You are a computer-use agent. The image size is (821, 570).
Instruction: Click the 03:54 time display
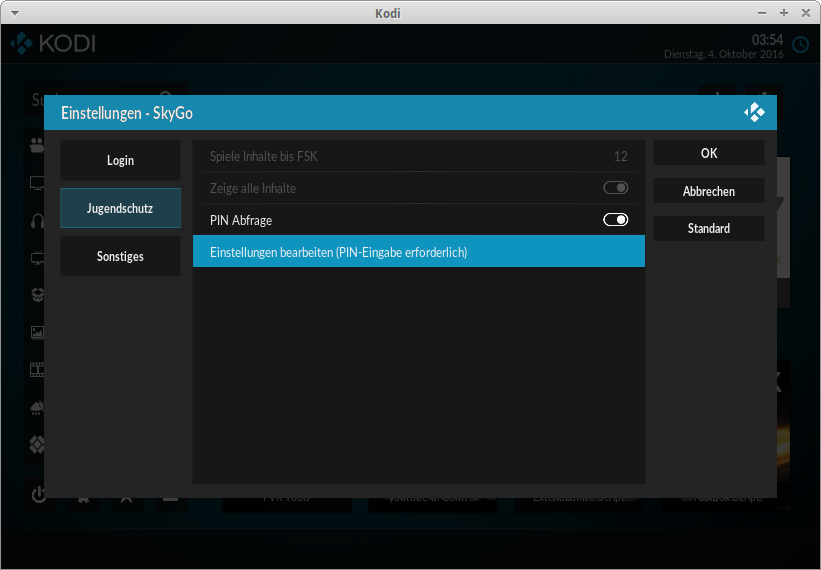click(767, 40)
